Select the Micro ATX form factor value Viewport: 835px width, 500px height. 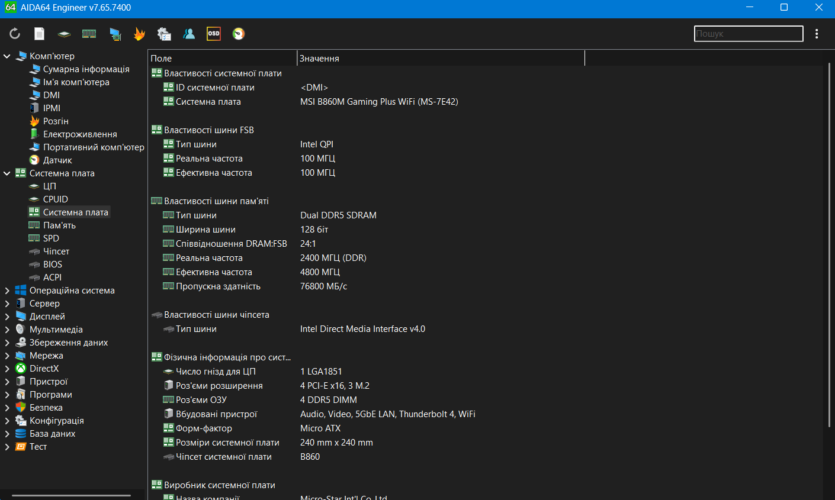[320, 429]
